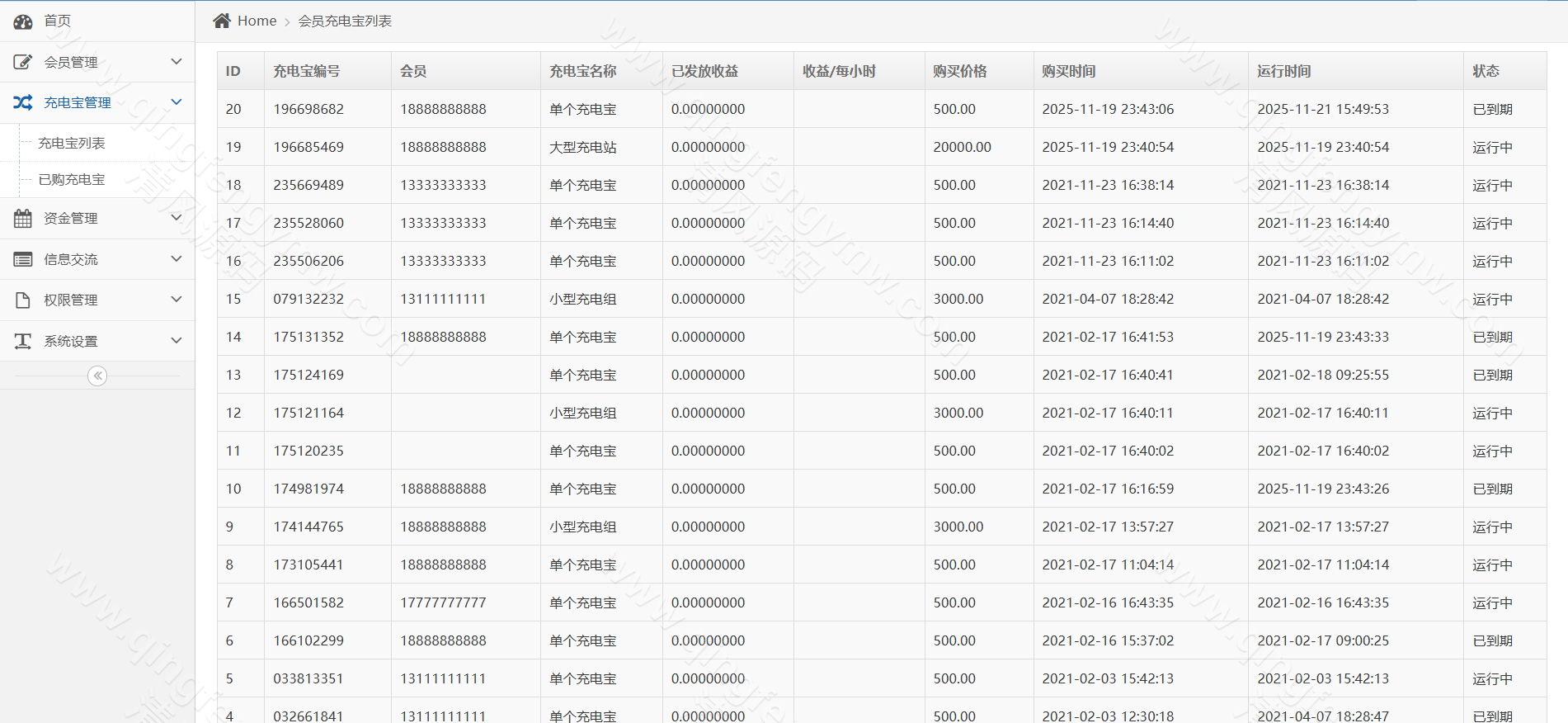
Task: Click the text icon beside 系统设置
Action: tap(23, 341)
